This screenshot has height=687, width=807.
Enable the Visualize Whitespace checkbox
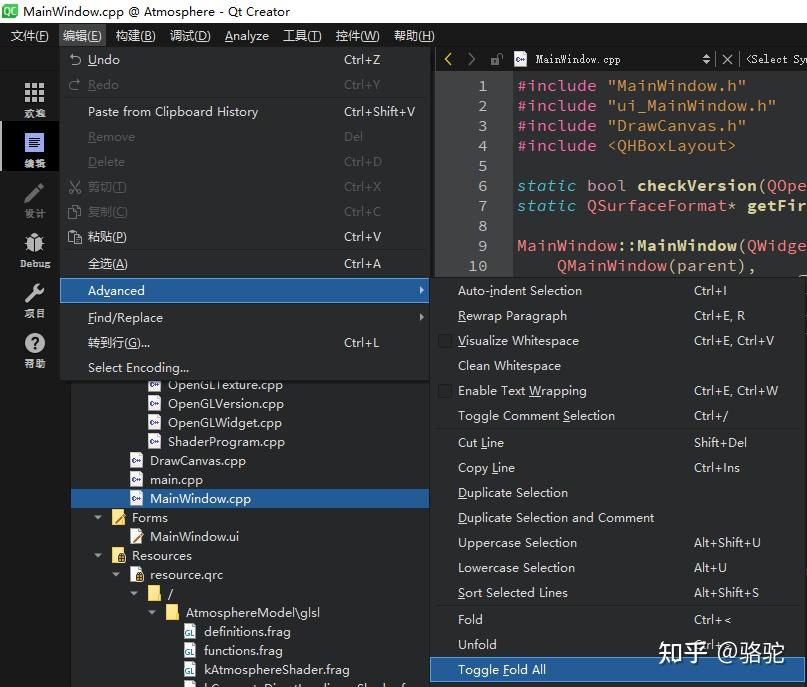[445, 341]
